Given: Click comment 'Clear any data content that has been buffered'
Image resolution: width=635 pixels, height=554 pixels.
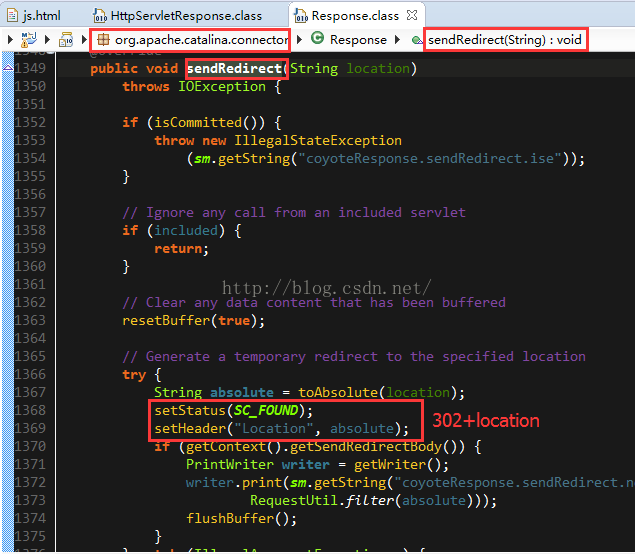Looking at the screenshot, I should pos(314,303).
